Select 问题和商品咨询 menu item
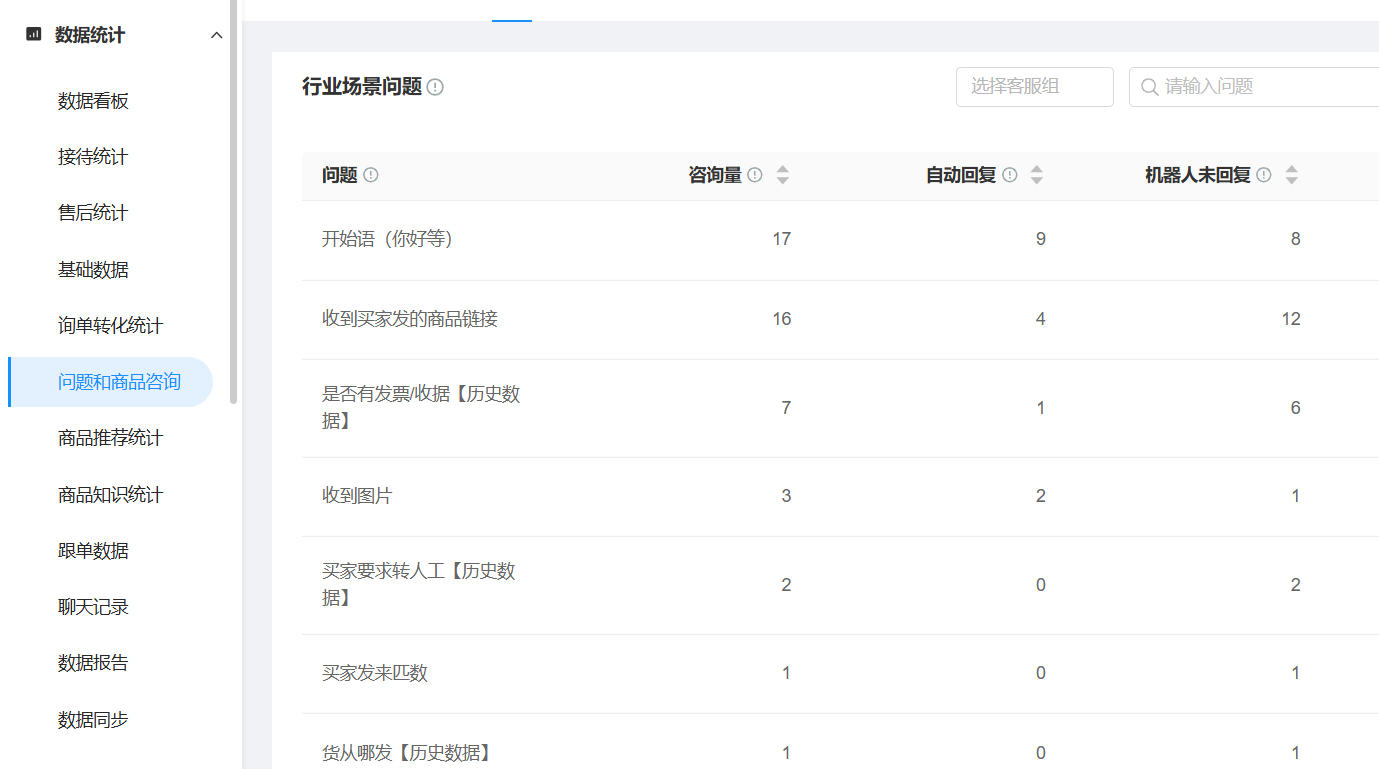This screenshot has height=769, width=1379. [110, 382]
